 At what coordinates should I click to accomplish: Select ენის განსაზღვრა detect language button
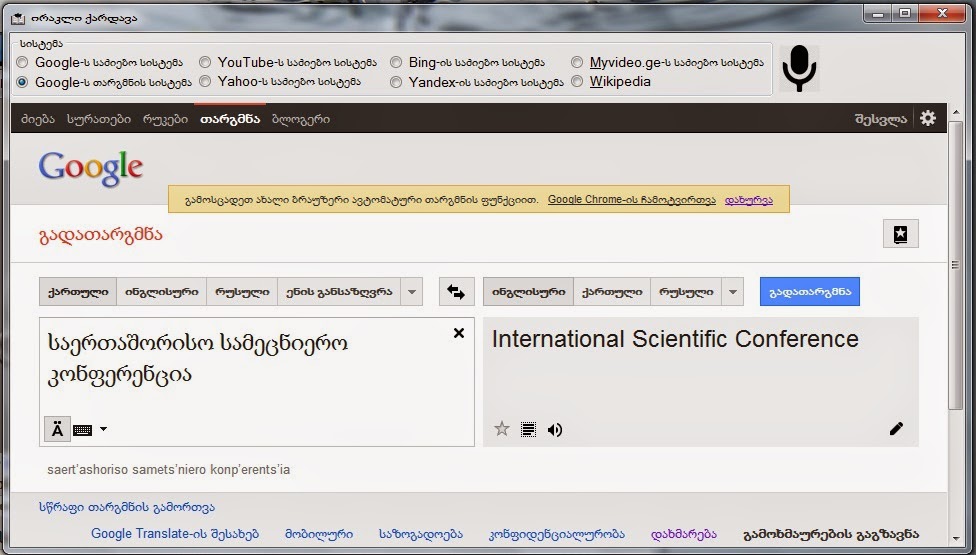pyautogui.click(x=339, y=292)
